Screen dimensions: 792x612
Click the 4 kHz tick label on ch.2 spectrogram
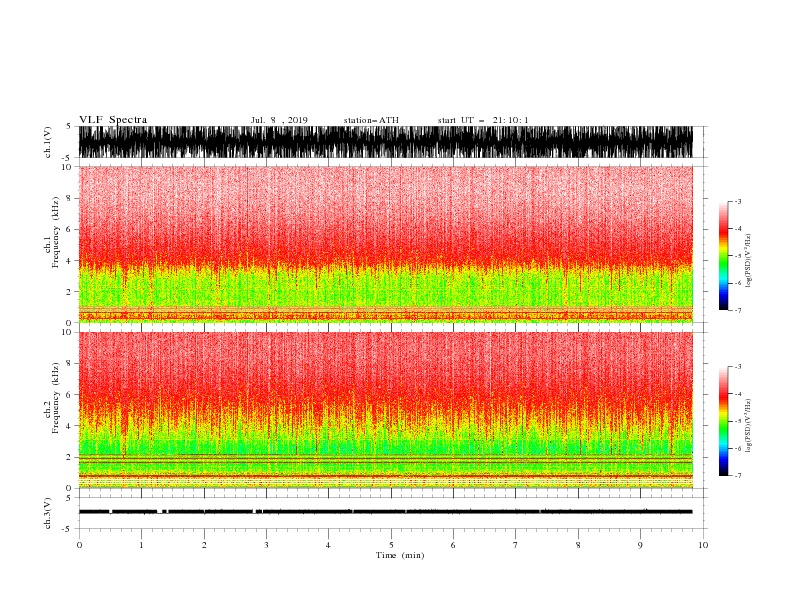point(70,426)
